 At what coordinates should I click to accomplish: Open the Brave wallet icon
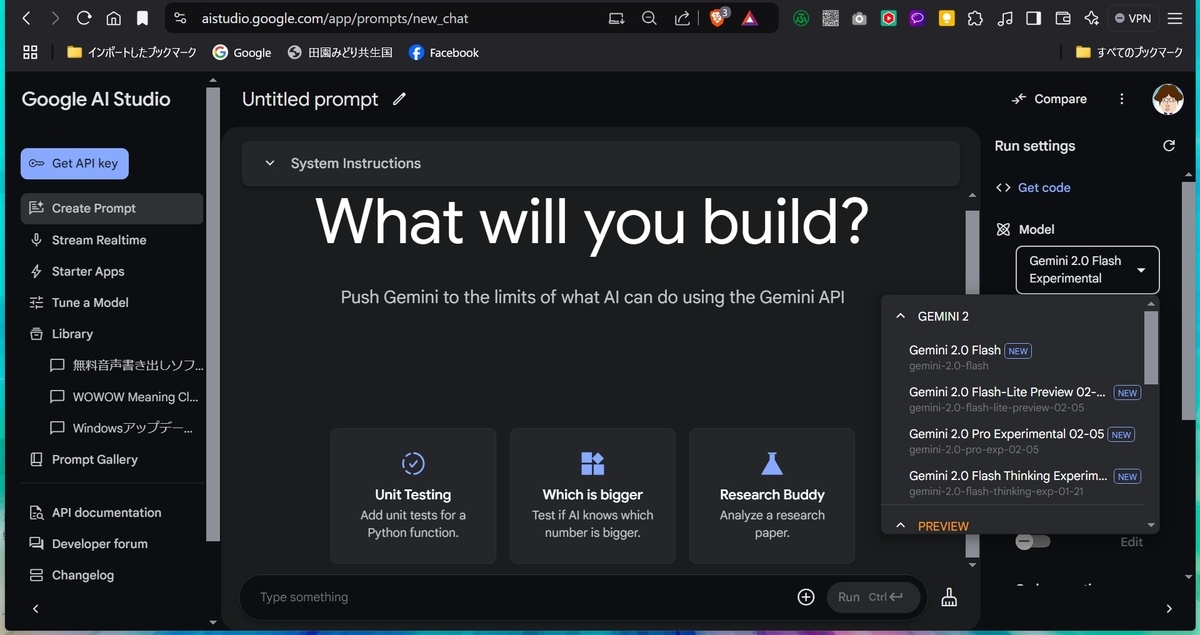pos(1063,18)
